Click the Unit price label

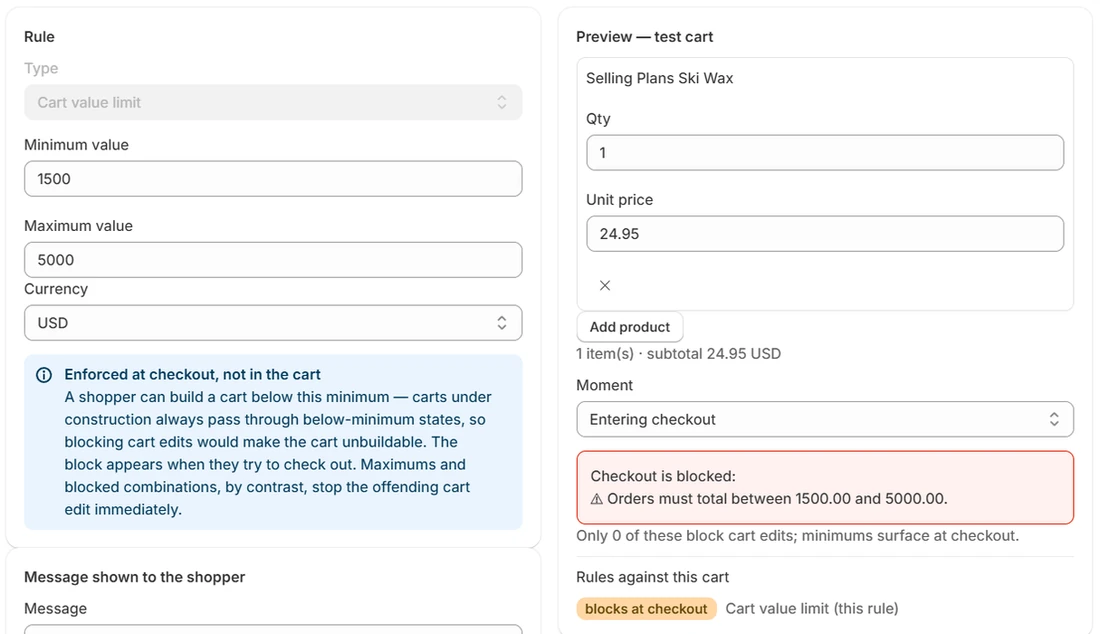tap(619, 200)
